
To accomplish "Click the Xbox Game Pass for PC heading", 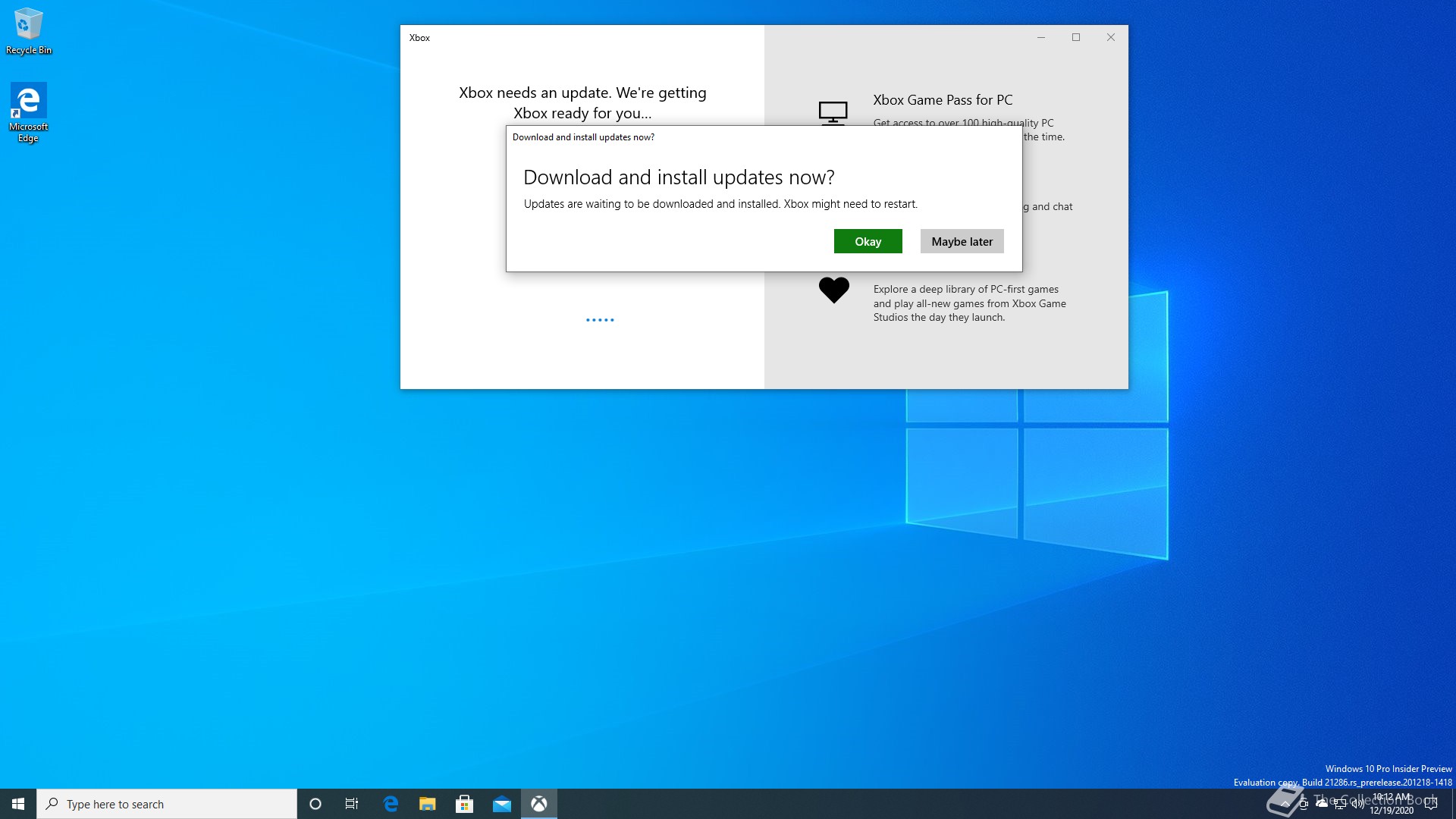I will 943,100.
